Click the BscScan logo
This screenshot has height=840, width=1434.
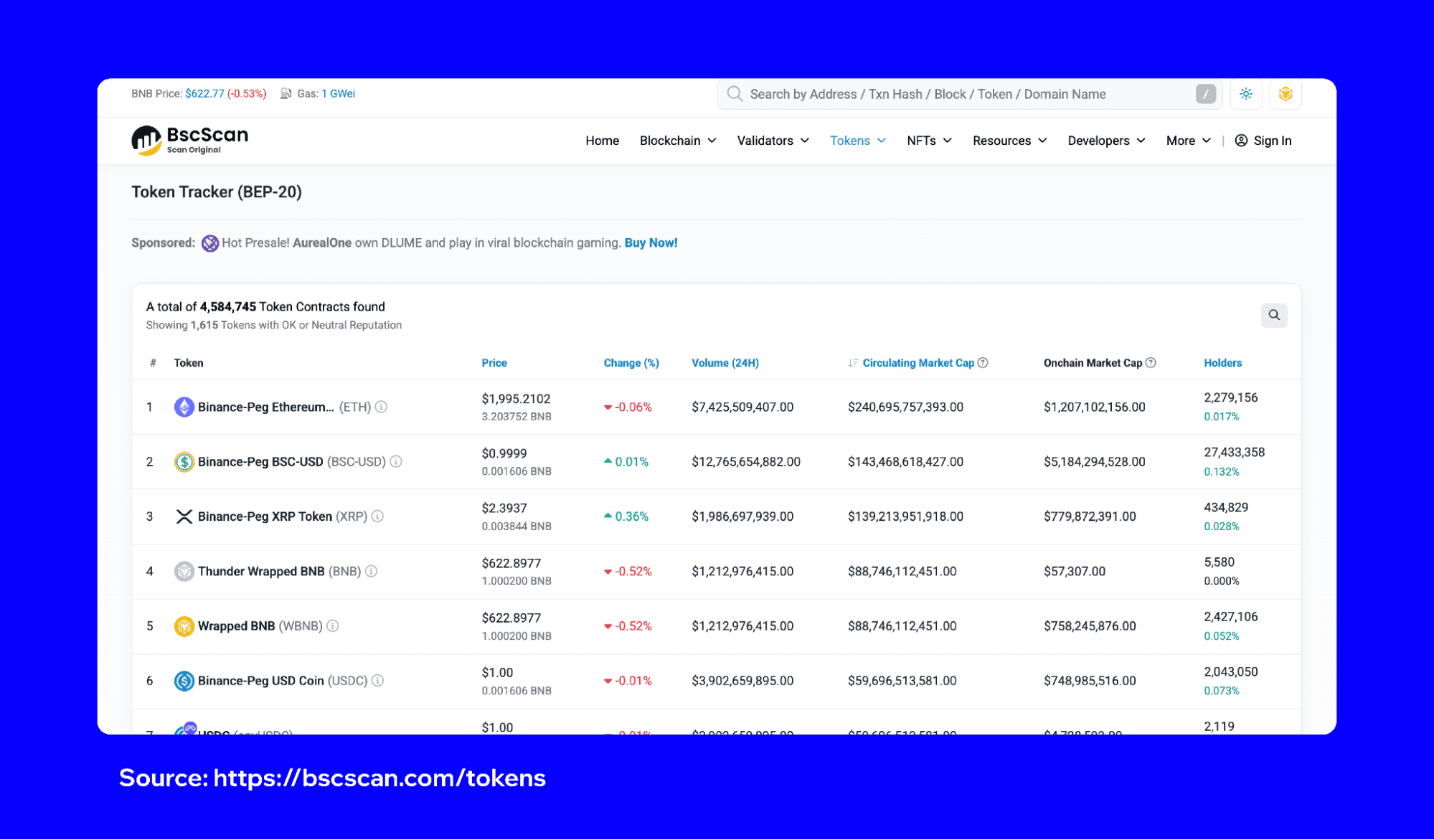(x=190, y=140)
